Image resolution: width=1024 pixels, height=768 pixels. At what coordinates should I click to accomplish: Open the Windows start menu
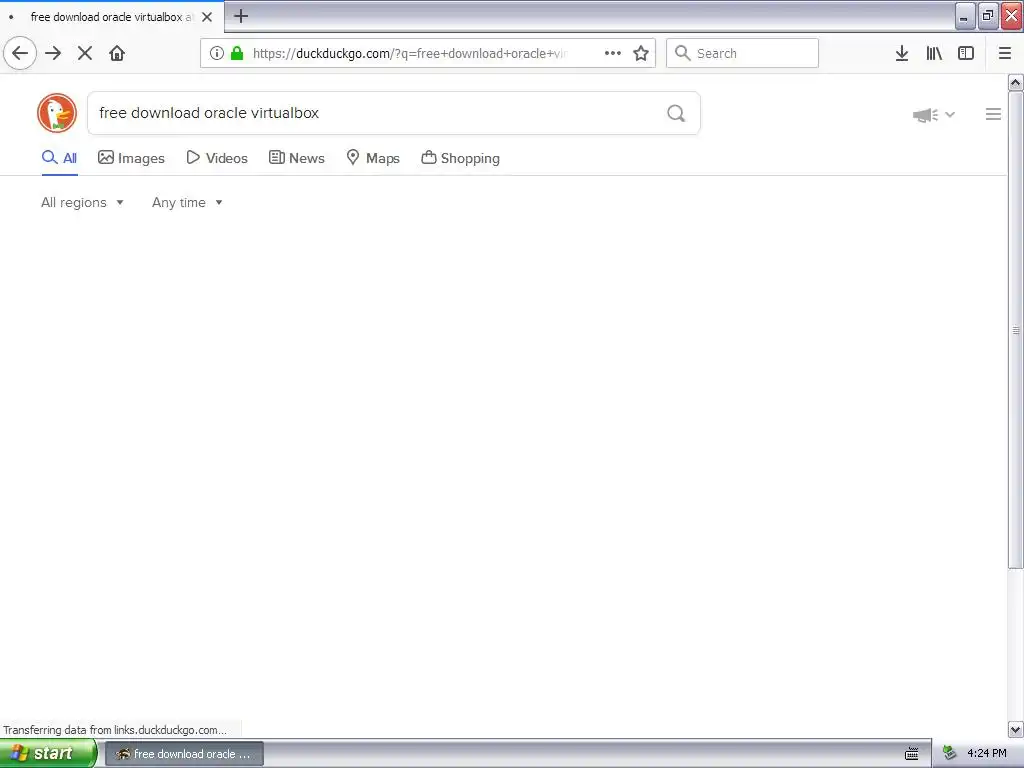pyautogui.click(x=48, y=754)
